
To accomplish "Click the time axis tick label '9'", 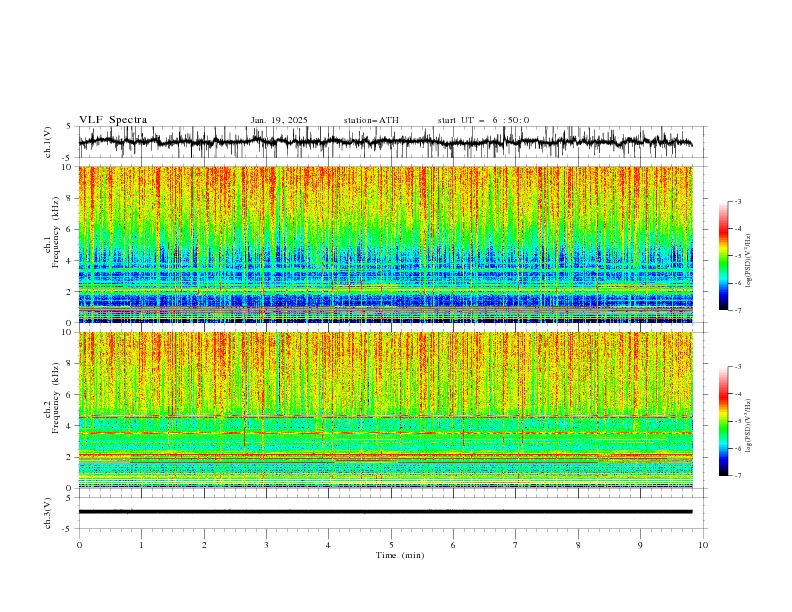I will pyautogui.click(x=640, y=545).
